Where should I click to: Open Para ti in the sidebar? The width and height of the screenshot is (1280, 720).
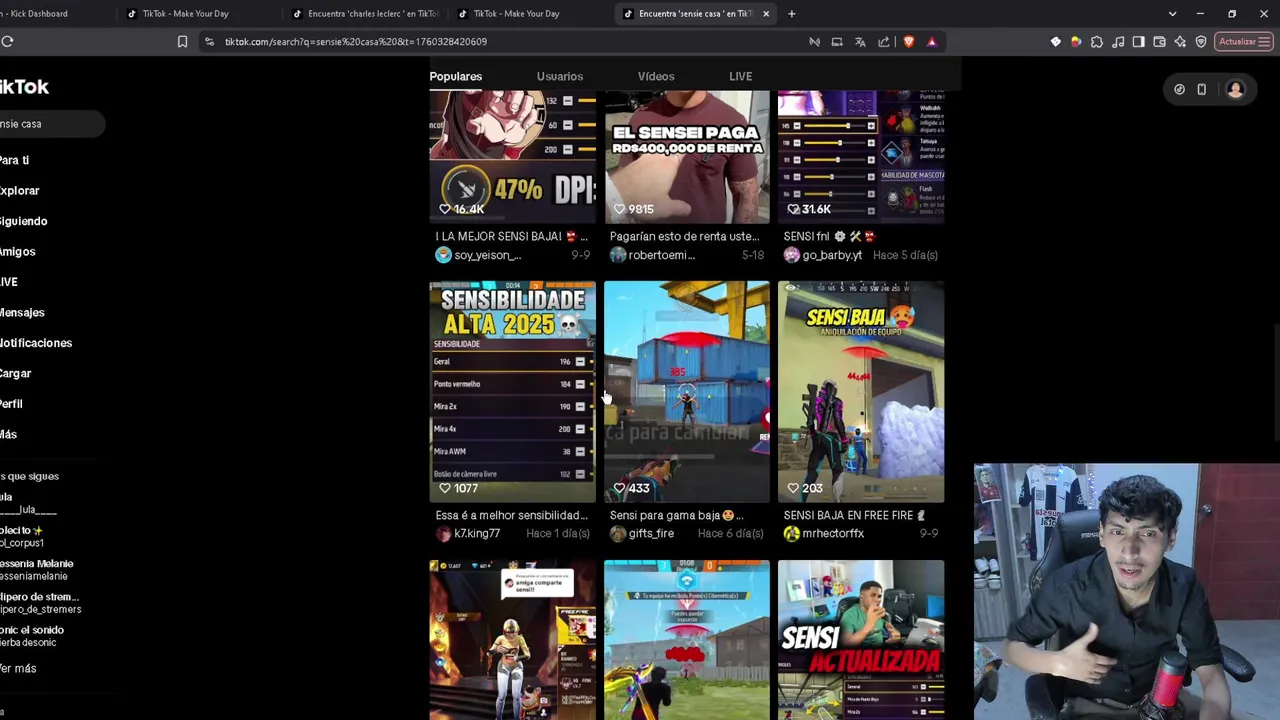point(14,160)
